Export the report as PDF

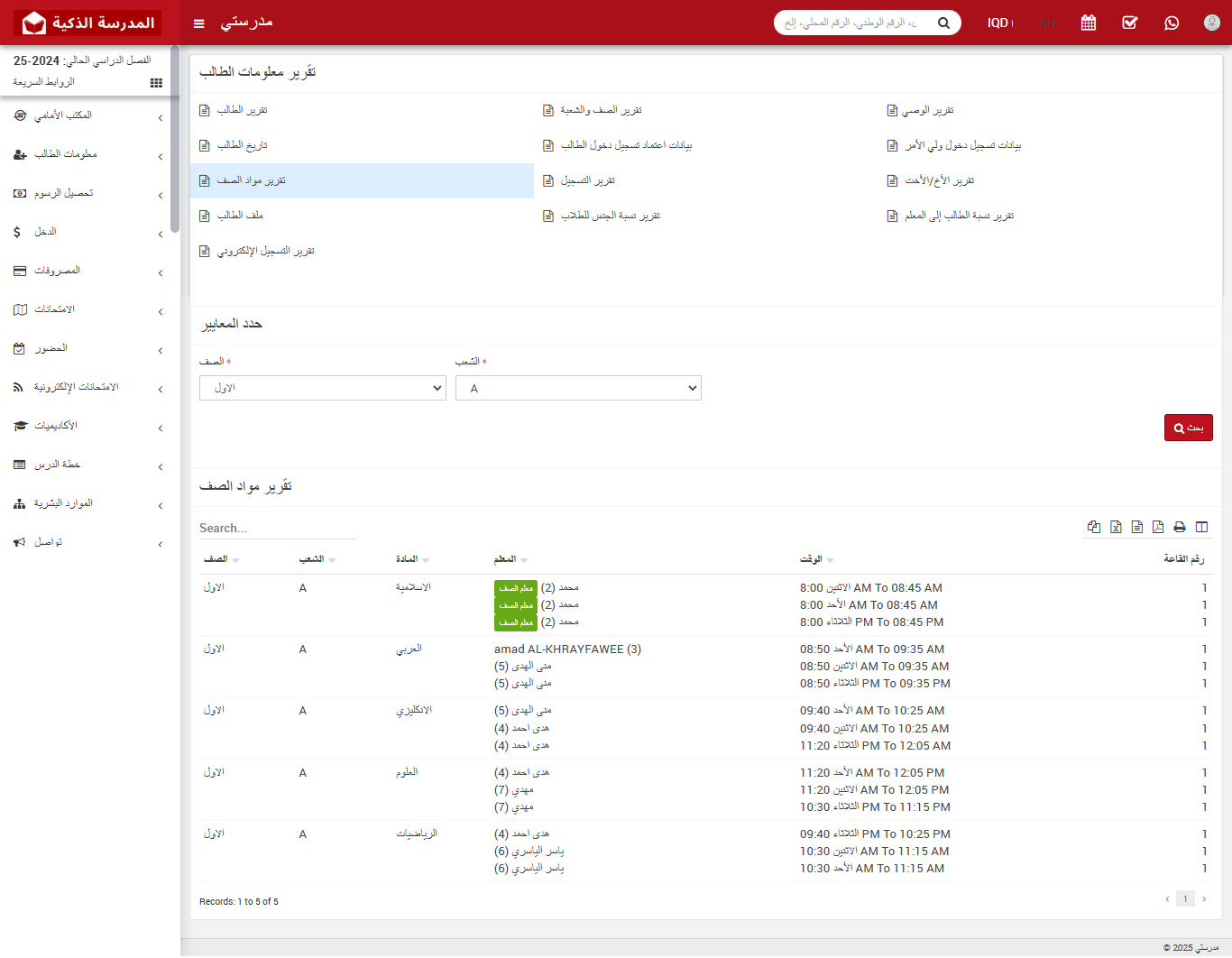tap(1158, 527)
